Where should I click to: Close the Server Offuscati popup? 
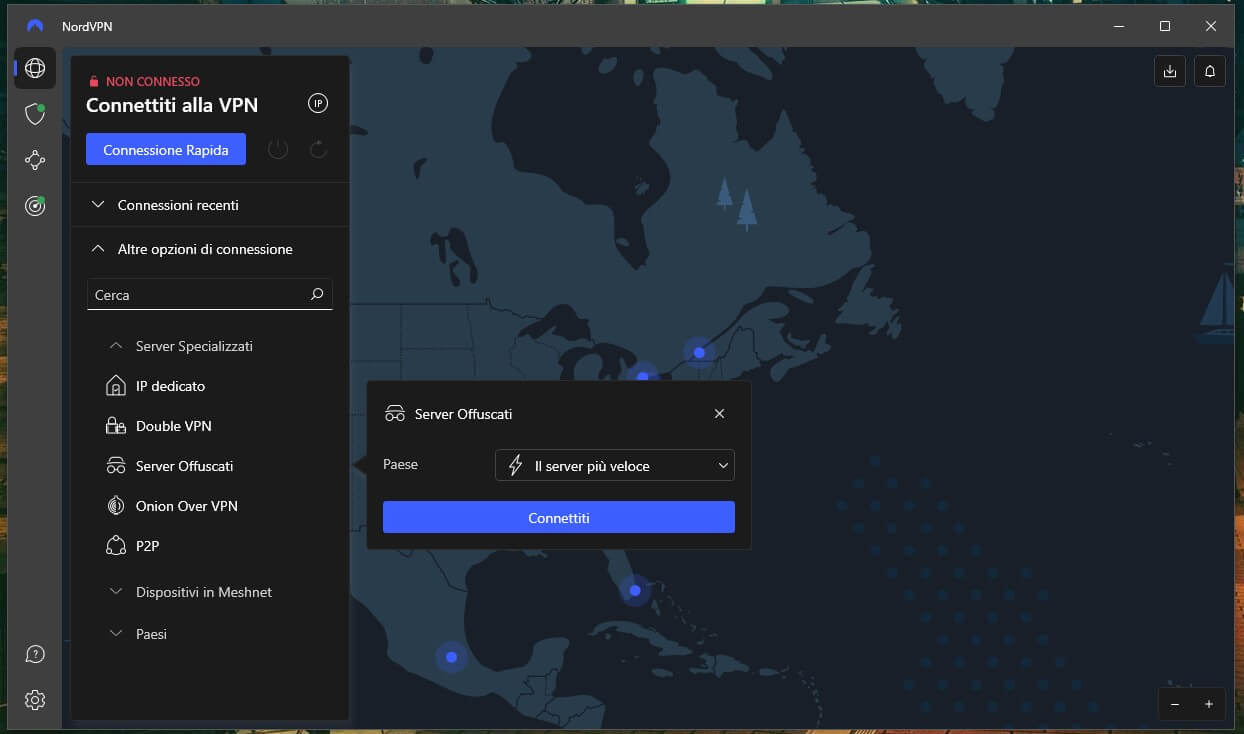719,414
